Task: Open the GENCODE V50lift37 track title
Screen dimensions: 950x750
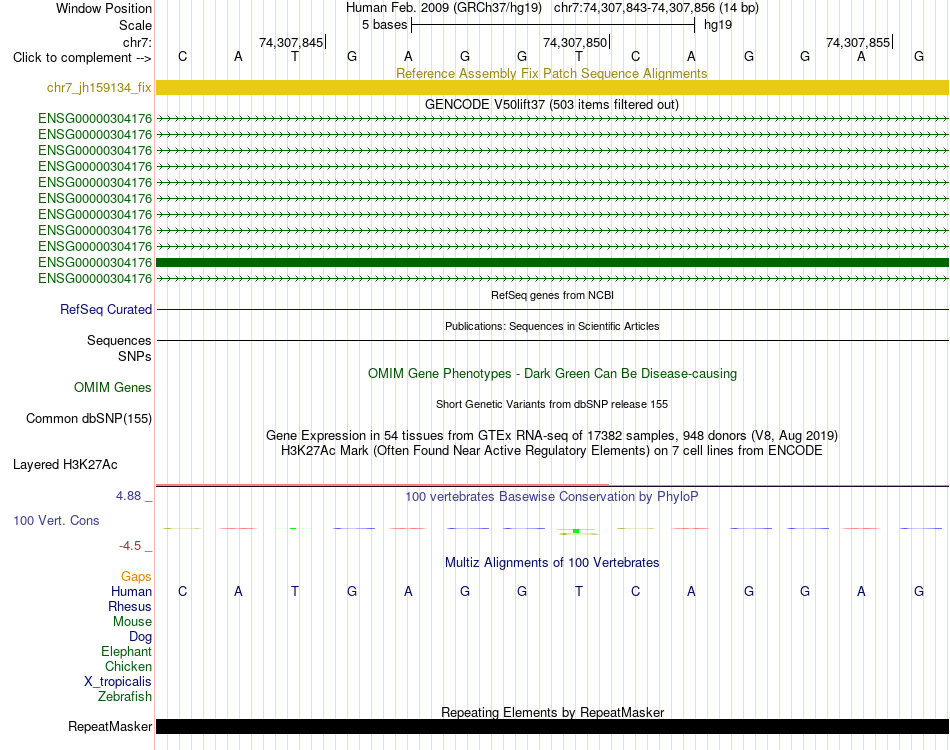Action: click(551, 104)
